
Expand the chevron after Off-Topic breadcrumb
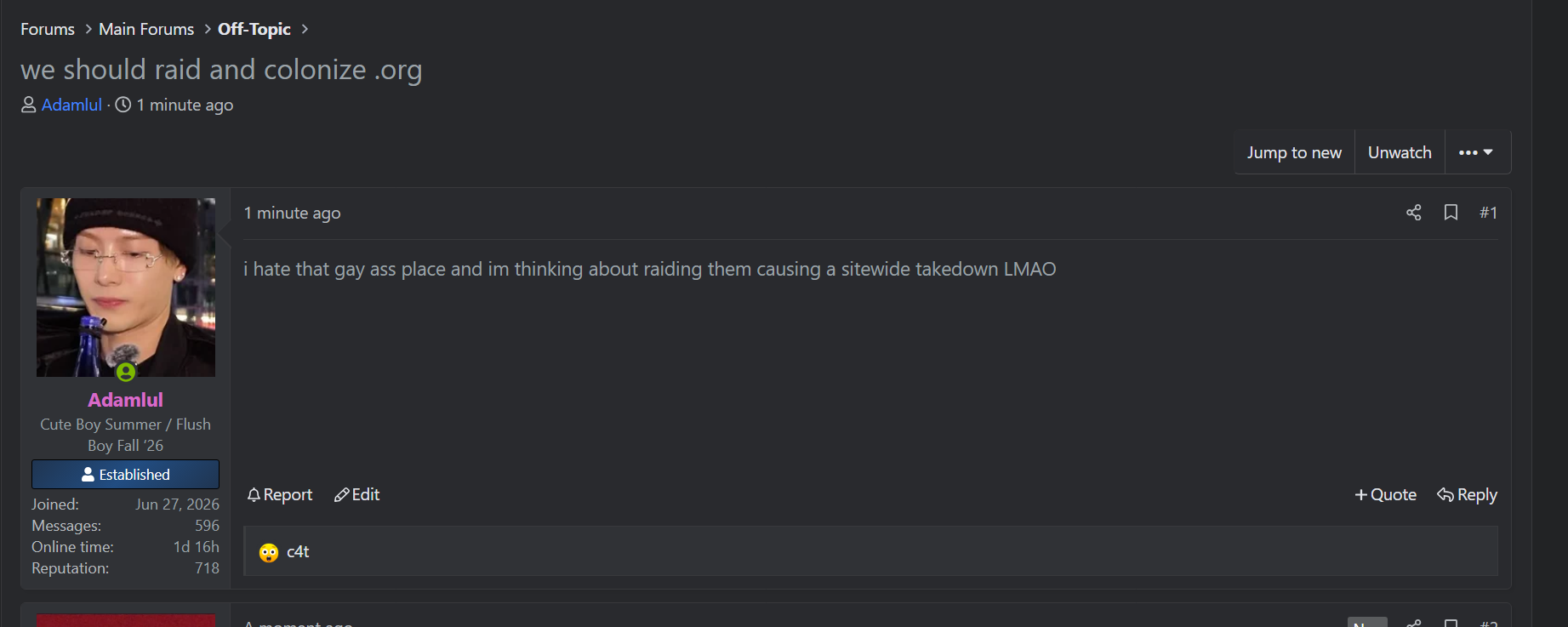coord(305,29)
